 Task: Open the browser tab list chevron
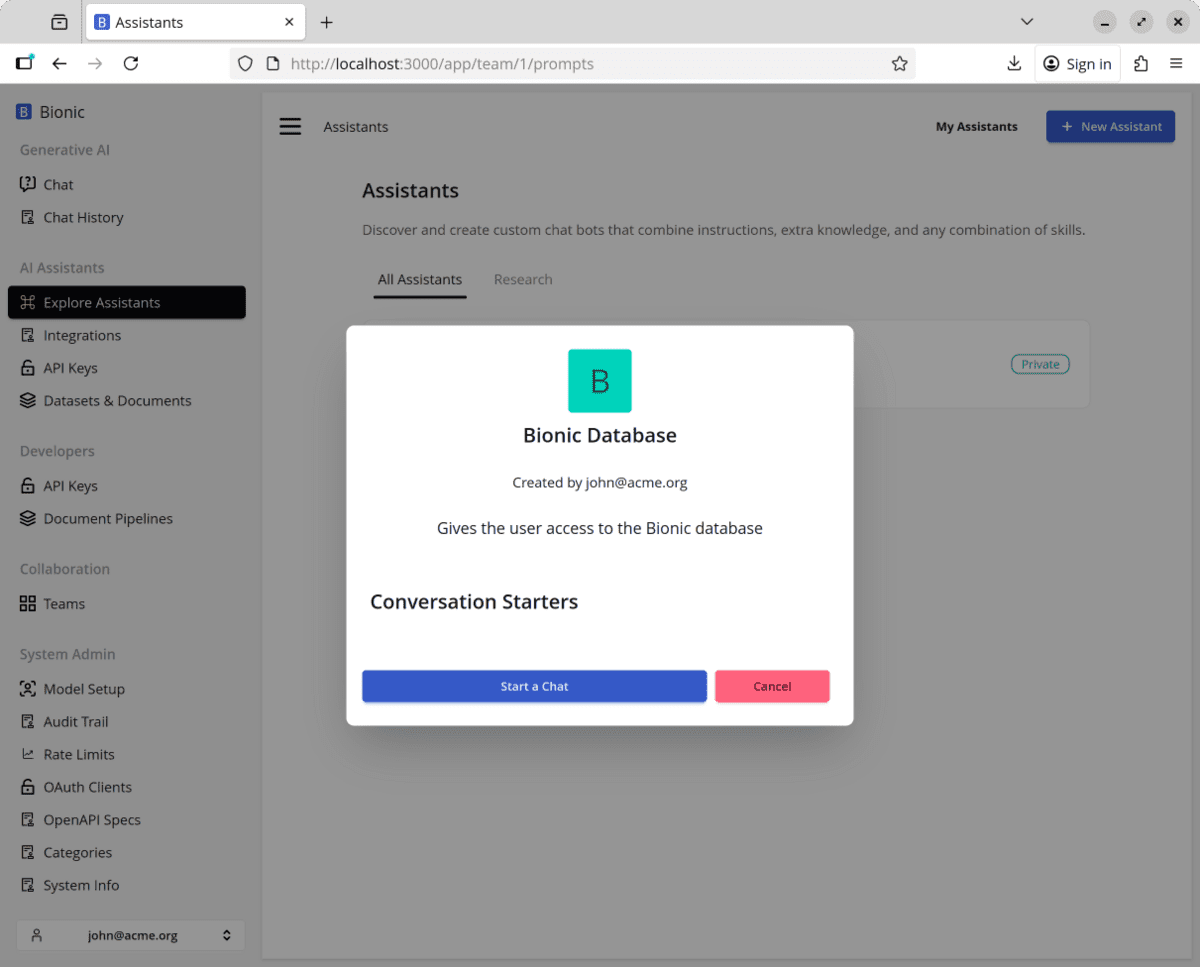pos(1026,22)
